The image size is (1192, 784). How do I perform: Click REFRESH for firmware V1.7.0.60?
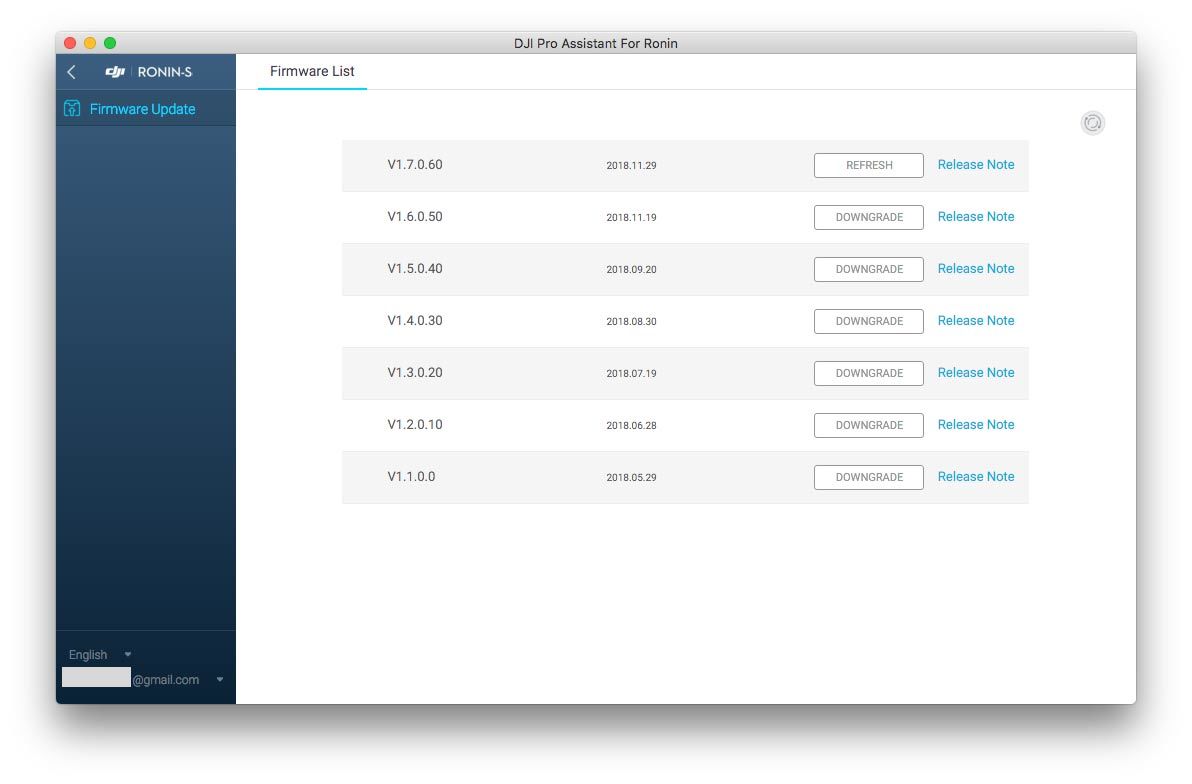pyautogui.click(x=869, y=165)
